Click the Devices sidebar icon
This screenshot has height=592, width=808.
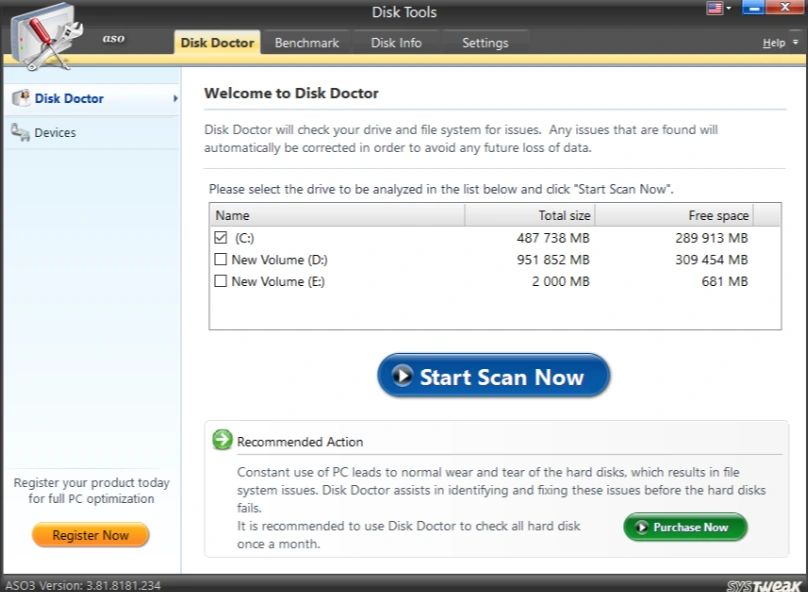pyautogui.click(x=20, y=132)
